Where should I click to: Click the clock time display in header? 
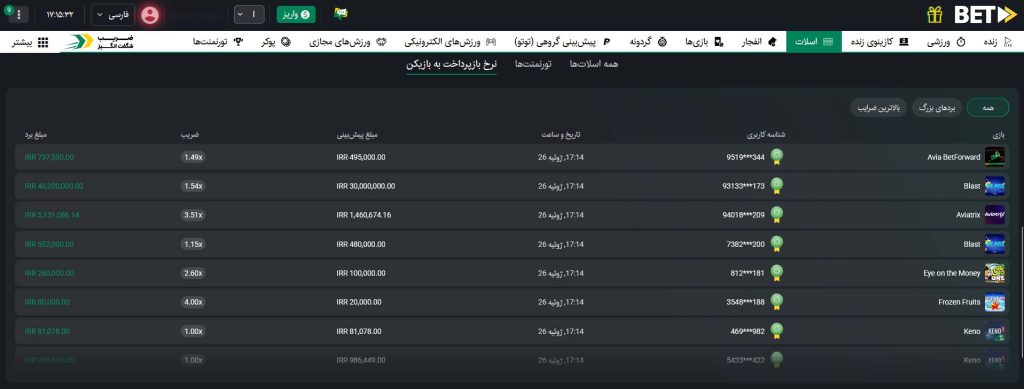[x=60, y=14]
